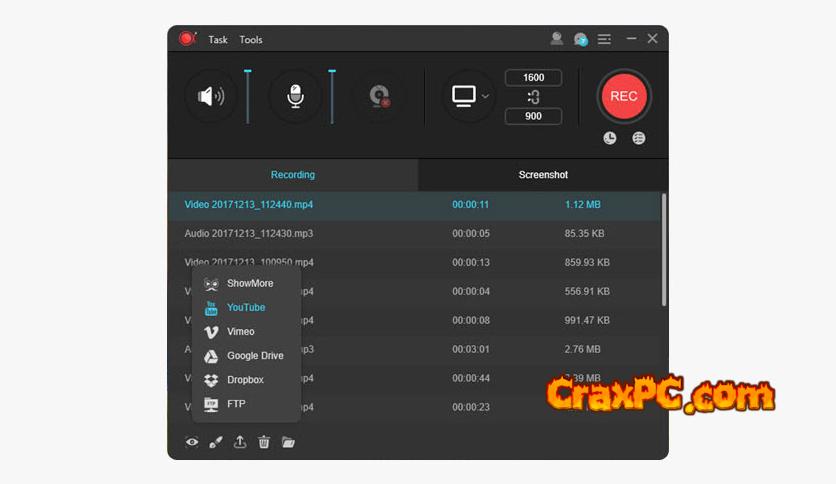
Task: Click the width field showing 1600
Action: click(x=533, y=78)
